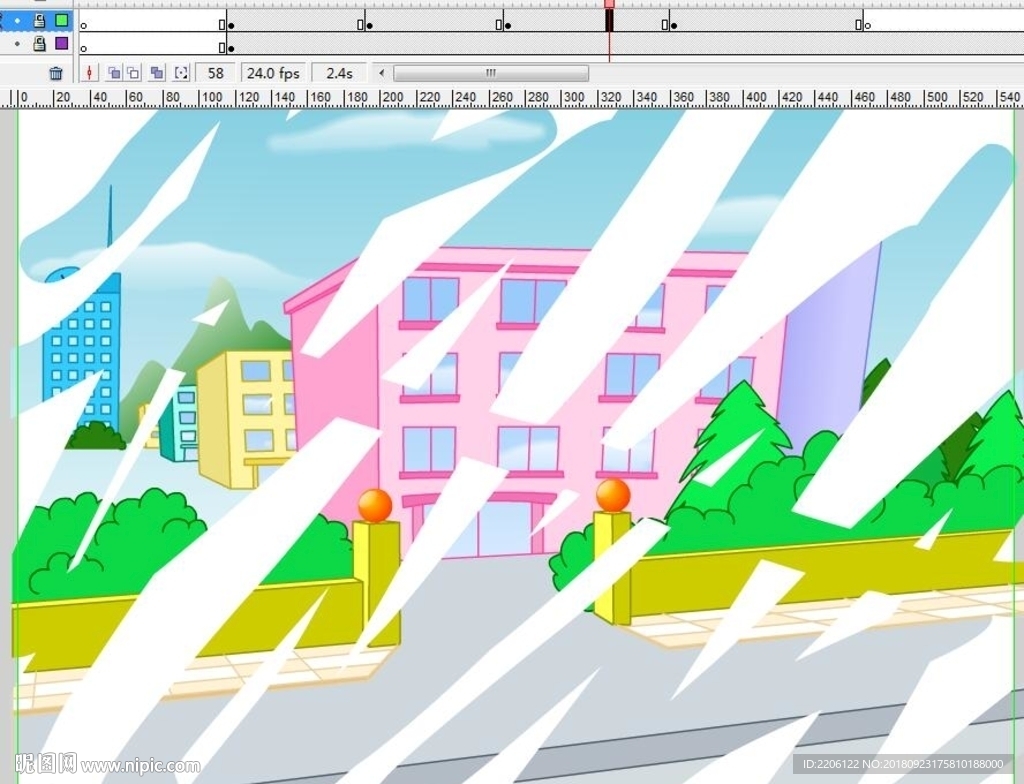Click the horizontal timeline scrollbar thumb
Viewport: 1024px width, 784px height.
click(x=490, y=73)
